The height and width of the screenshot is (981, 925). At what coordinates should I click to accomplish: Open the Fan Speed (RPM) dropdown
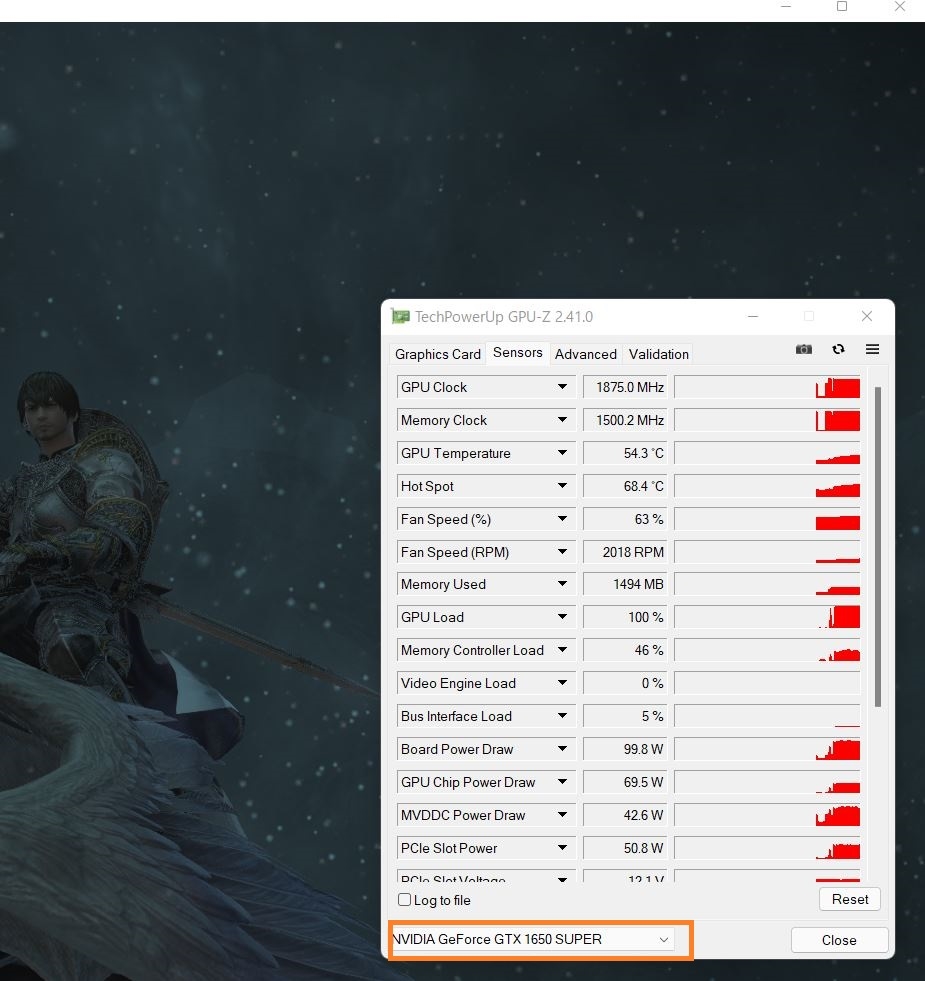coord(562,552)
